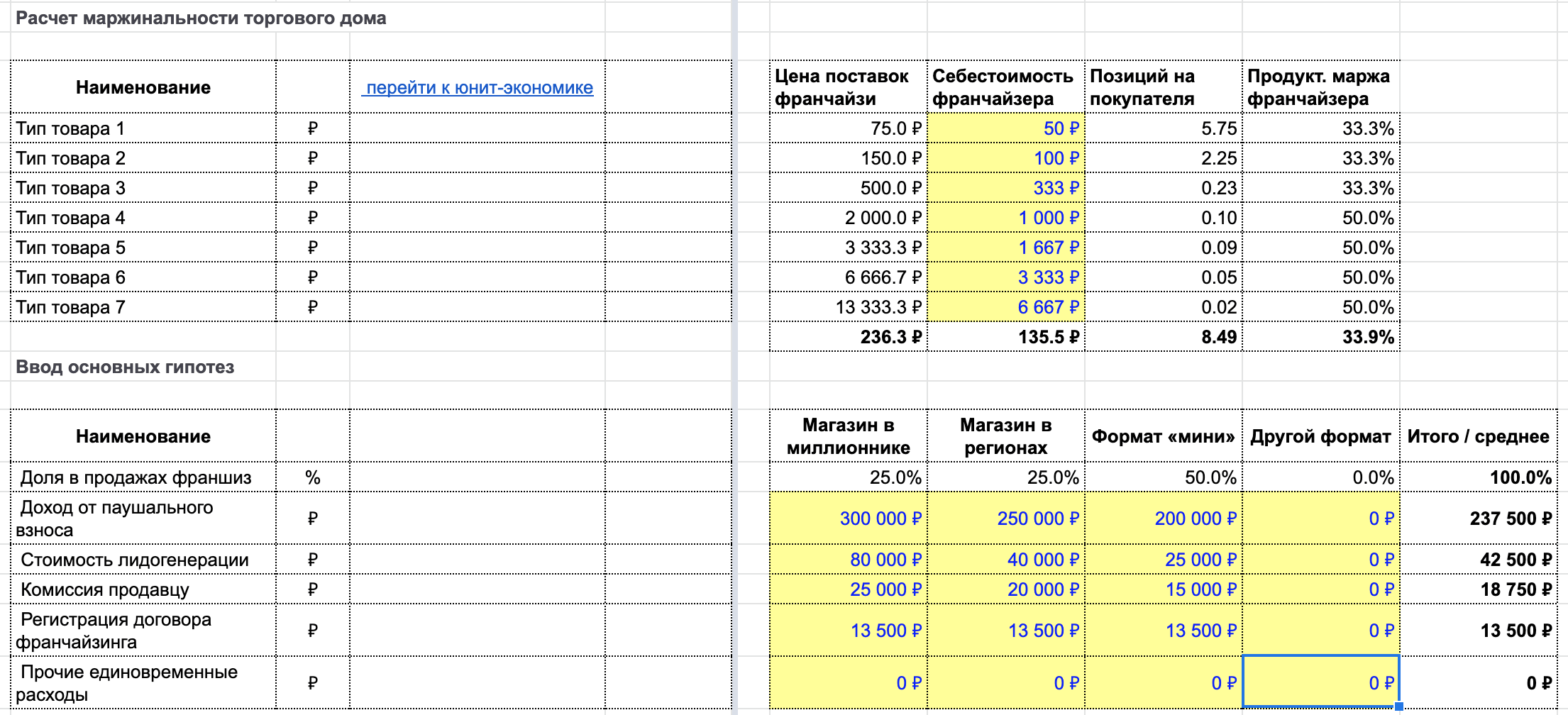Select the yellow cost cell '100 ₽'
1568x715 pixels.
point(1006,158)
